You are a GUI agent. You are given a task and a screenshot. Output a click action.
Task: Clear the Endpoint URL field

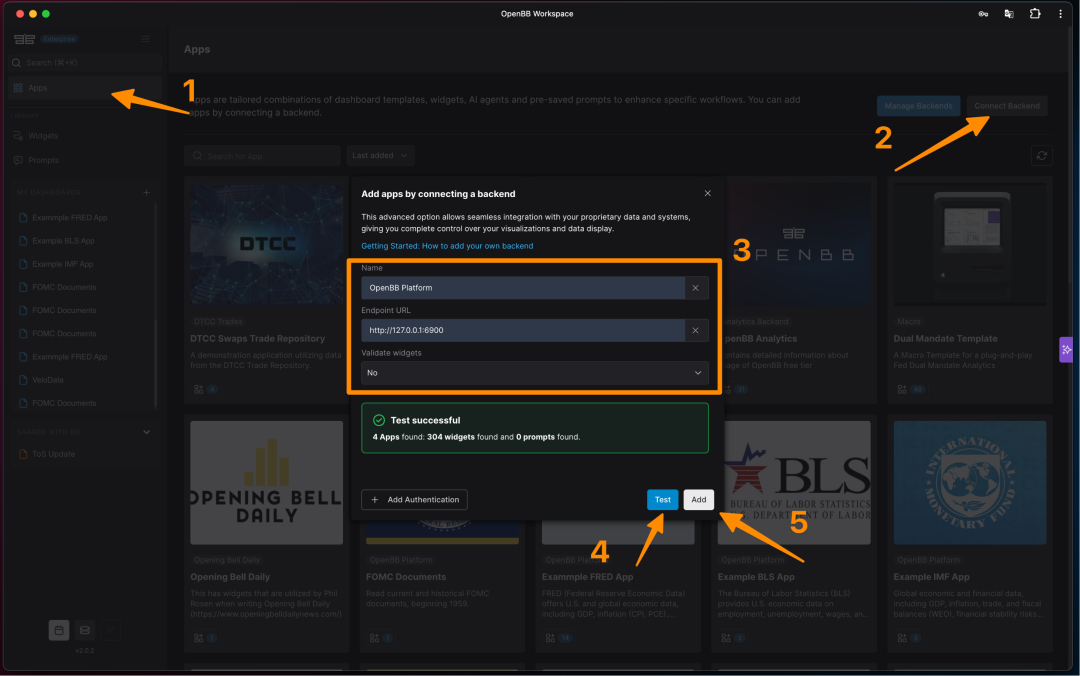pos(696,331)
